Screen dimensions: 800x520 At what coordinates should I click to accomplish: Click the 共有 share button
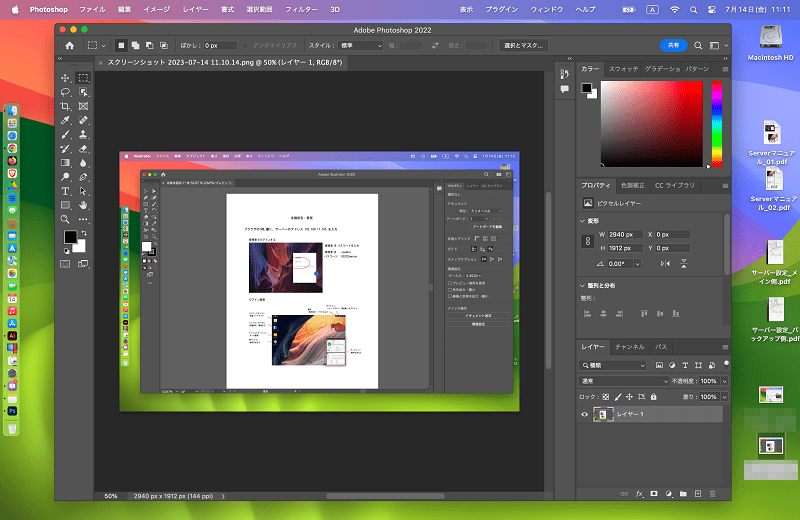coord(673,45)
